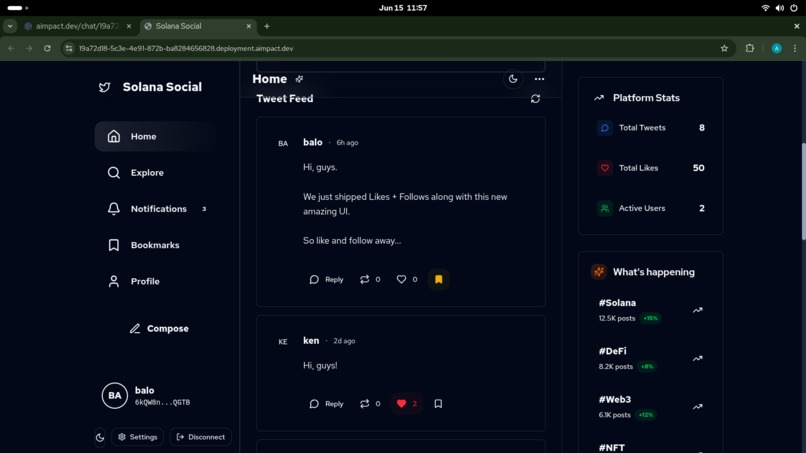Open ken's username on second tweet
806x453 pixels.
pyautogui.click(x=311, y=341)
